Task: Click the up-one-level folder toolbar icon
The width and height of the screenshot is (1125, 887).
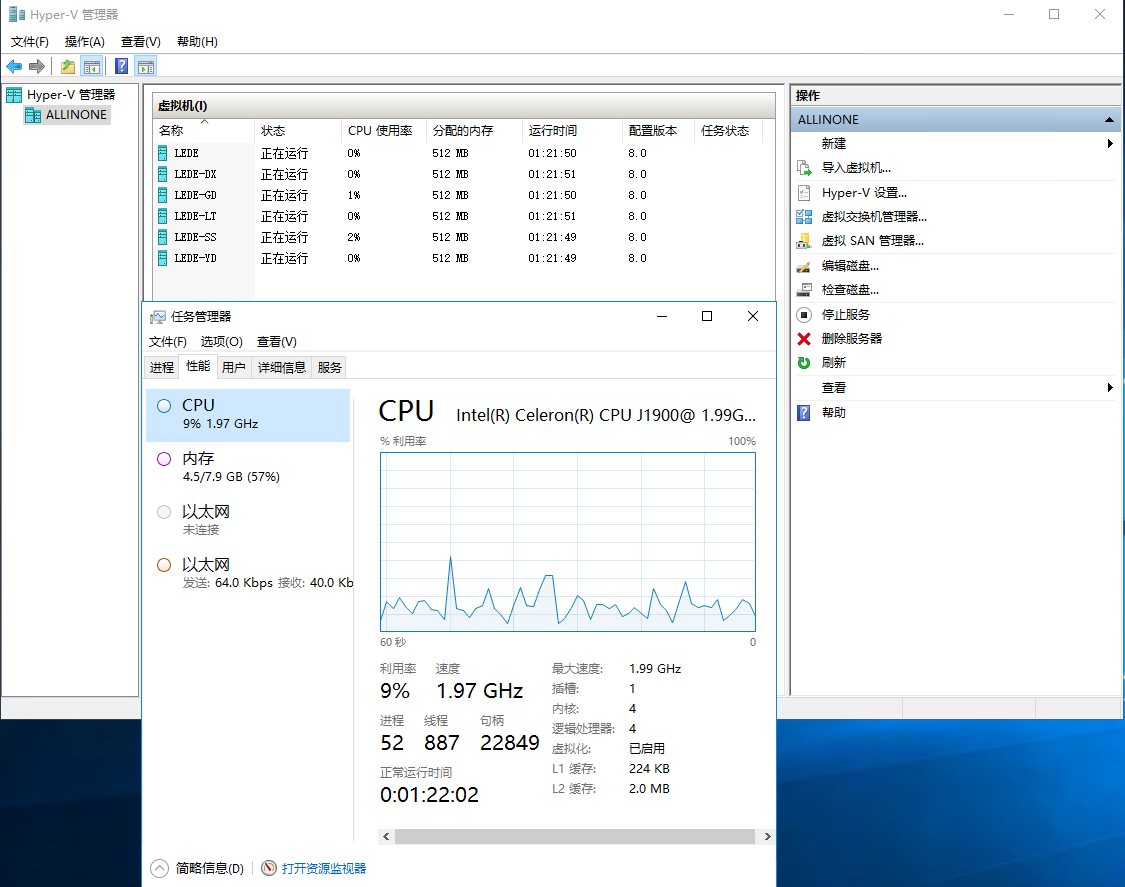Action: [67, 67]
